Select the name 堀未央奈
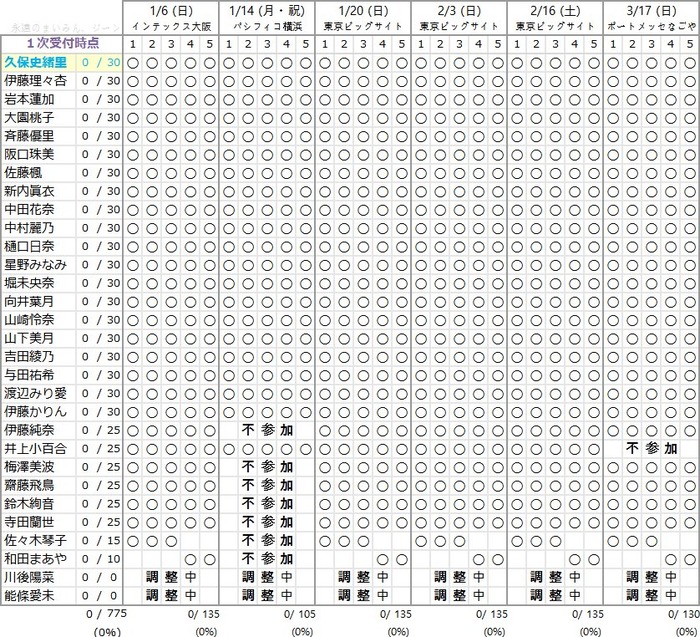This screenshot has height=637, width=700. pos(29,283)
